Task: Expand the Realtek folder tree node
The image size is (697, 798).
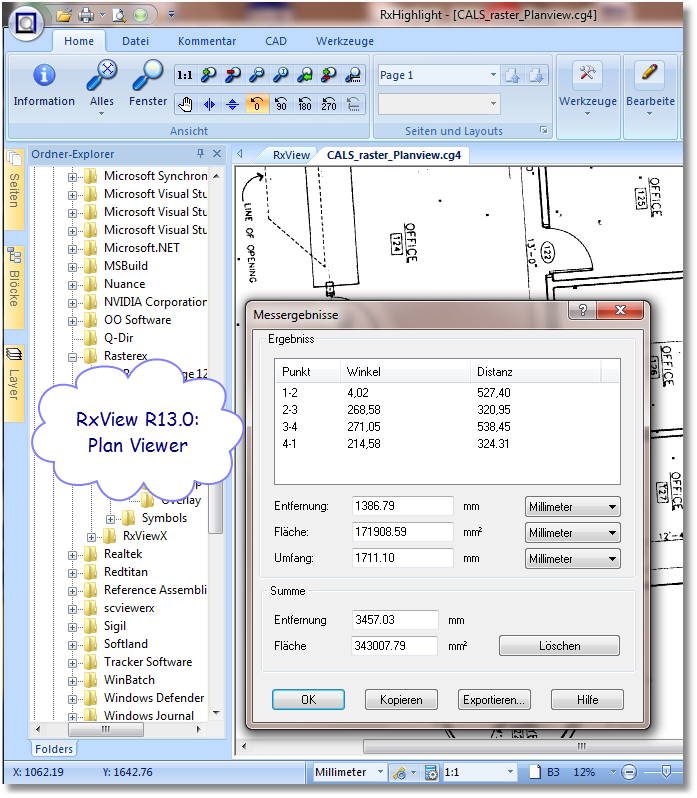Action: [x=73, y=555]
